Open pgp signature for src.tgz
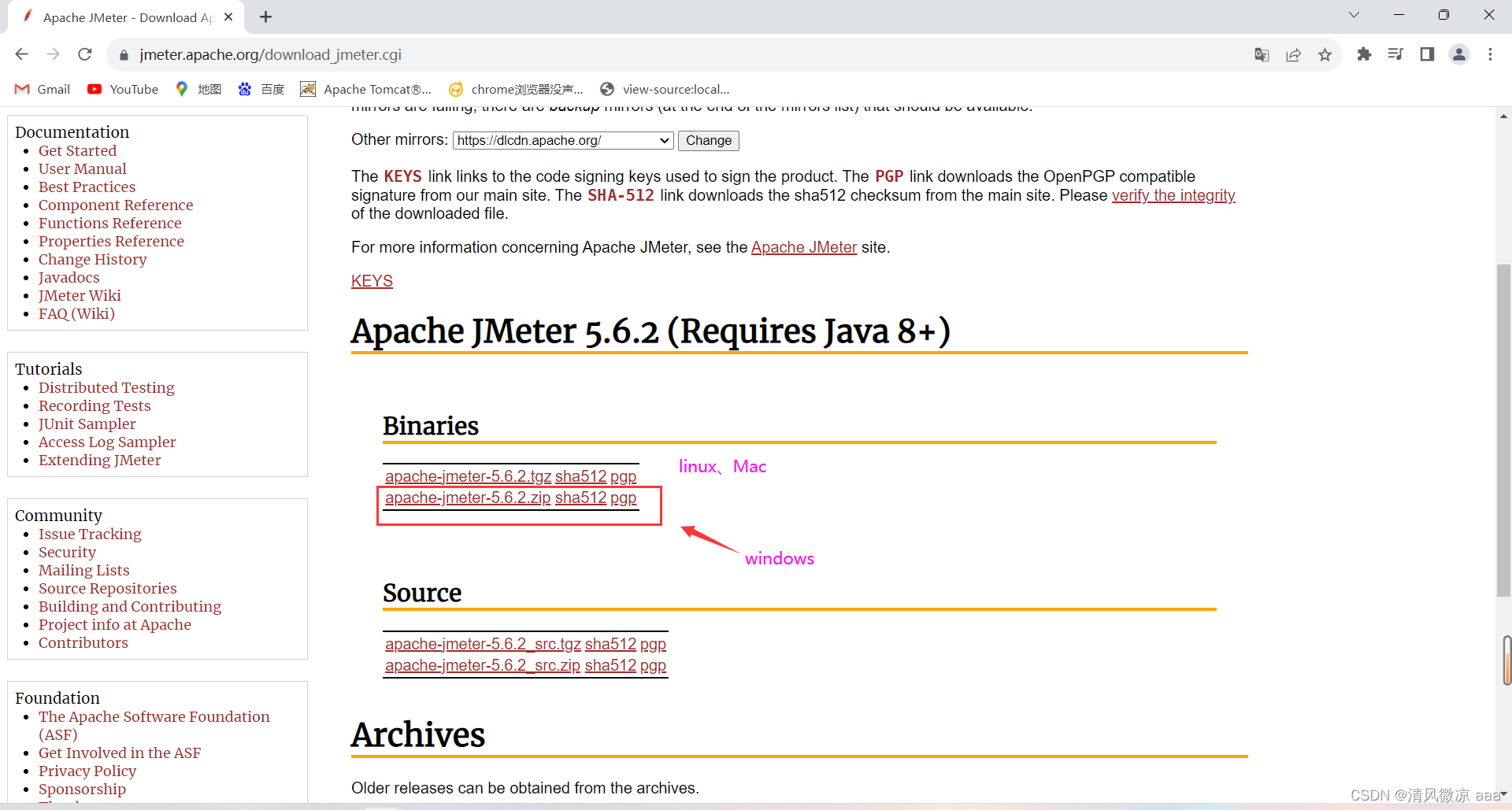 [653, 644]
